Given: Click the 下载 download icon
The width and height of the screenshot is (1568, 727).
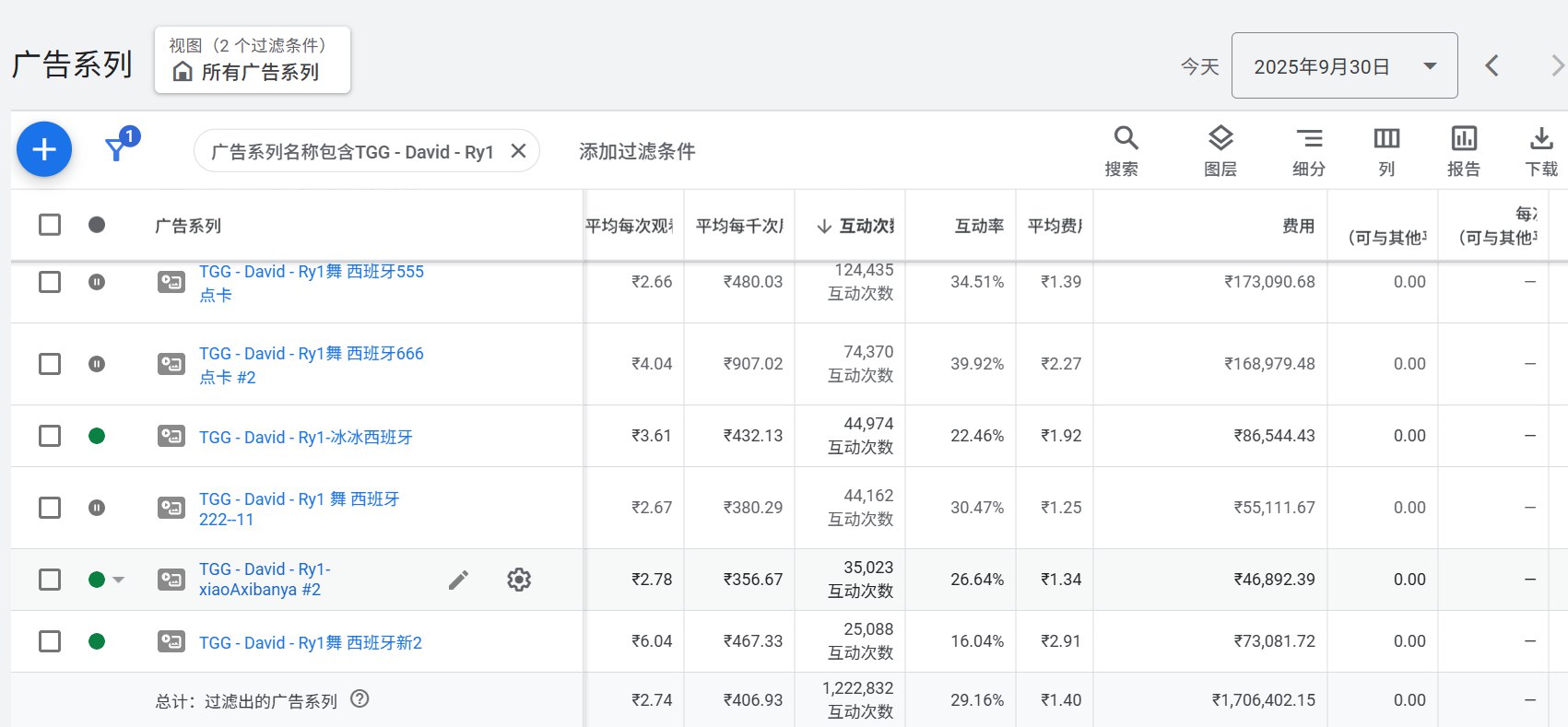Looking at the screenshot, I should pos(1540,140).
